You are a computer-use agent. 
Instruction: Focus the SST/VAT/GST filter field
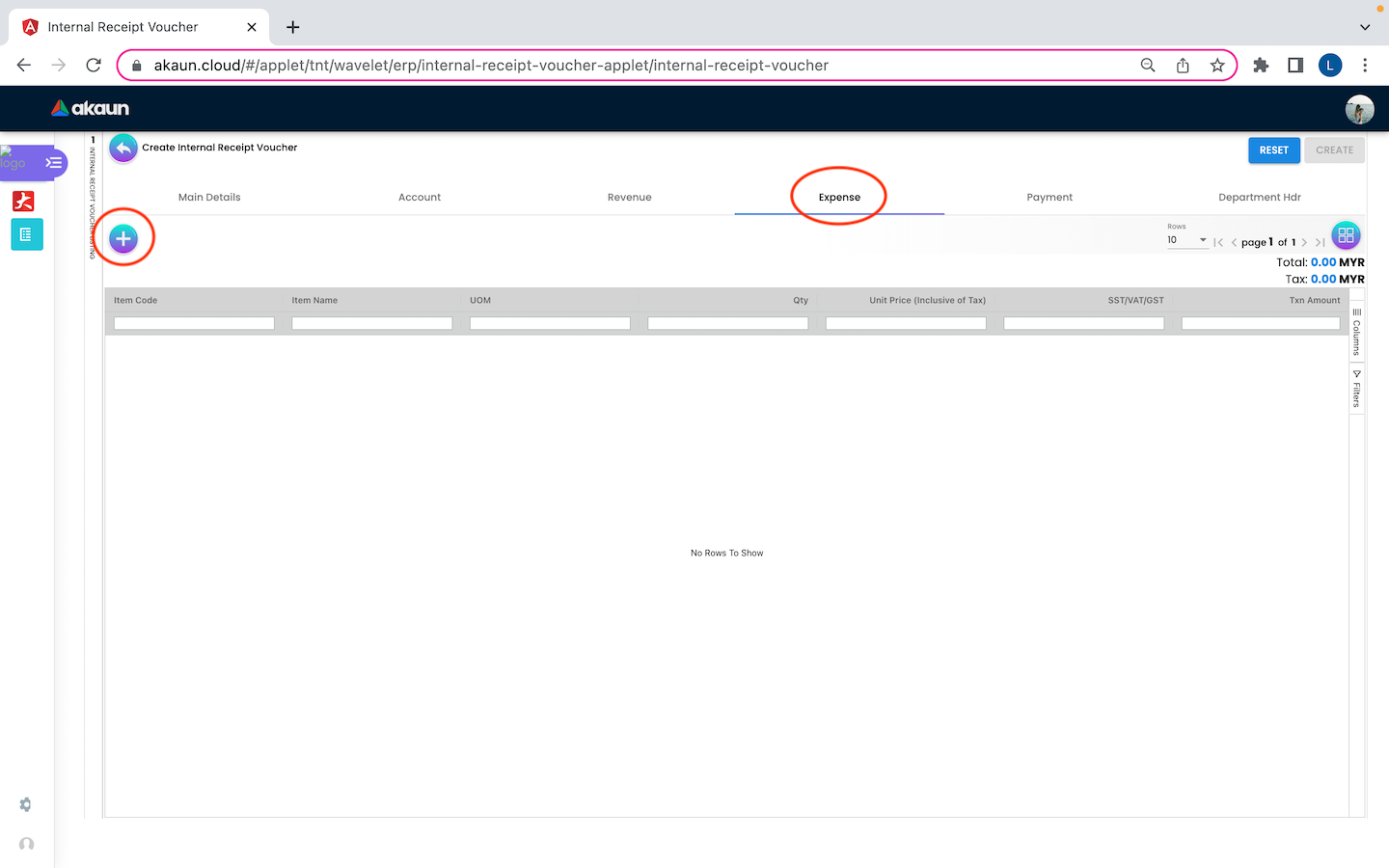(1084, 323)
